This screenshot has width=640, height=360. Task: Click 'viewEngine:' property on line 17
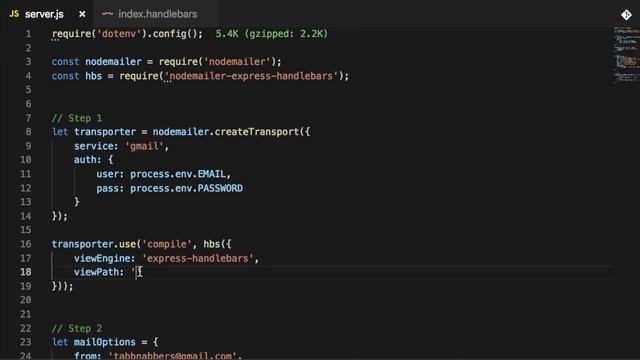coord(104,258)
